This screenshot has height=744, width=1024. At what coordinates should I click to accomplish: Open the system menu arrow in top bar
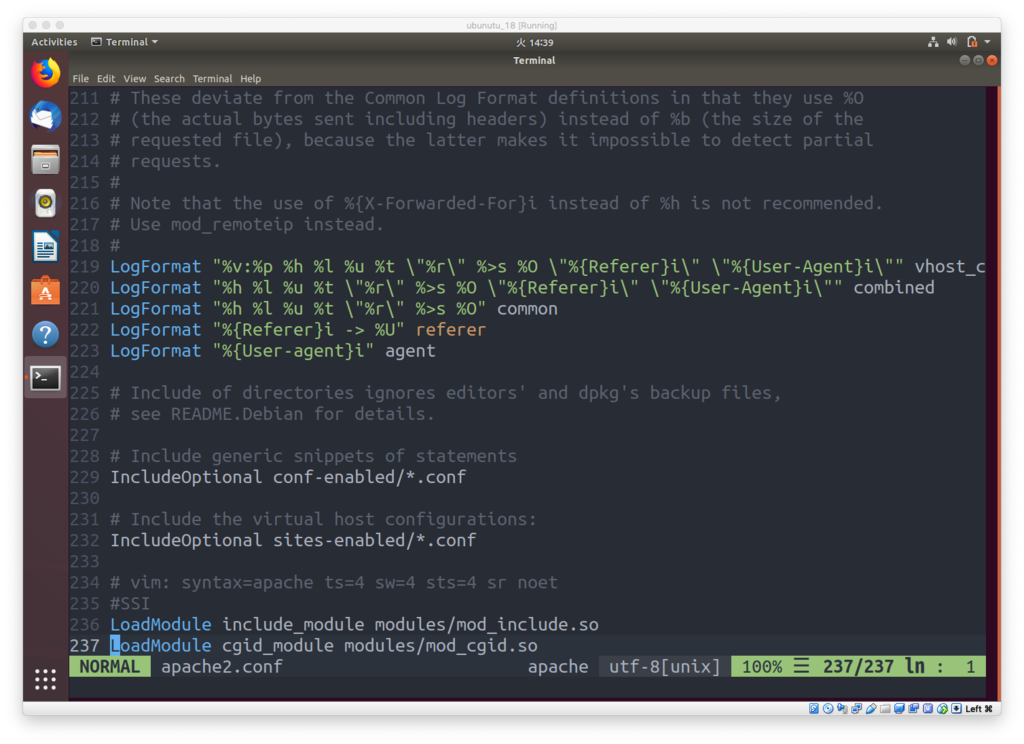point(987,42)
